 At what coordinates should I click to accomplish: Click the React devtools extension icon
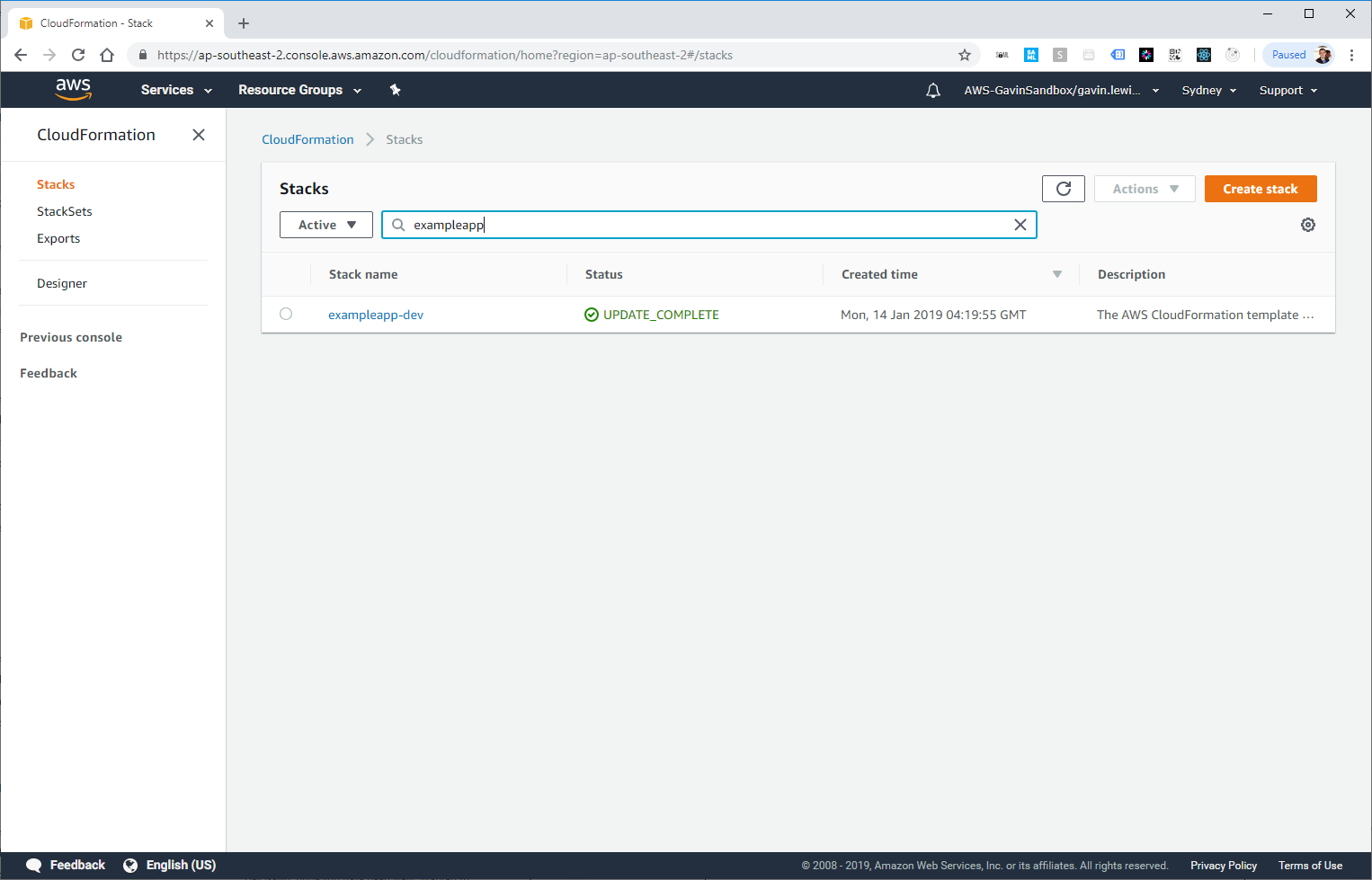(x=1204, y=55)
